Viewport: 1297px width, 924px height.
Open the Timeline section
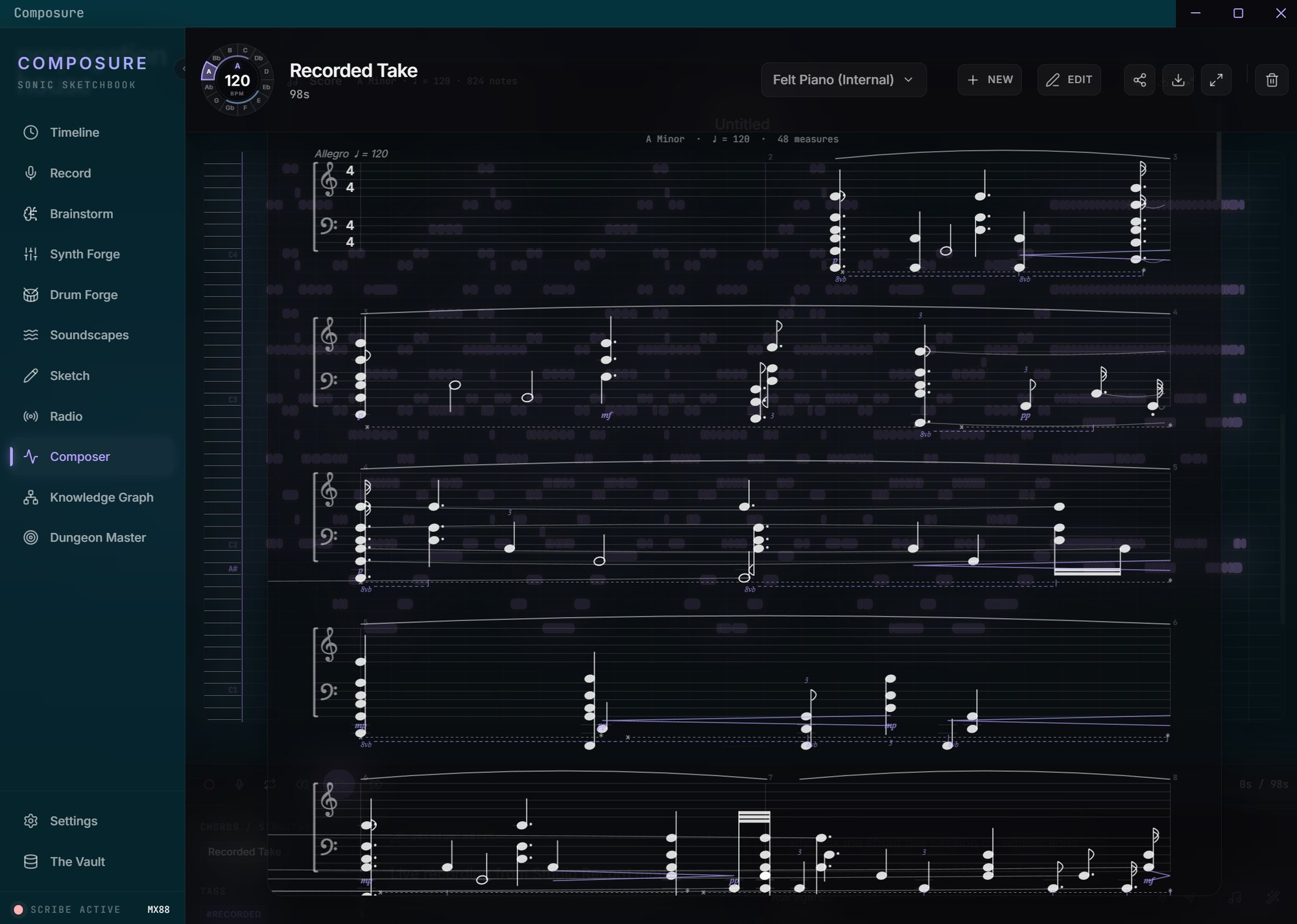pos(92,132)
